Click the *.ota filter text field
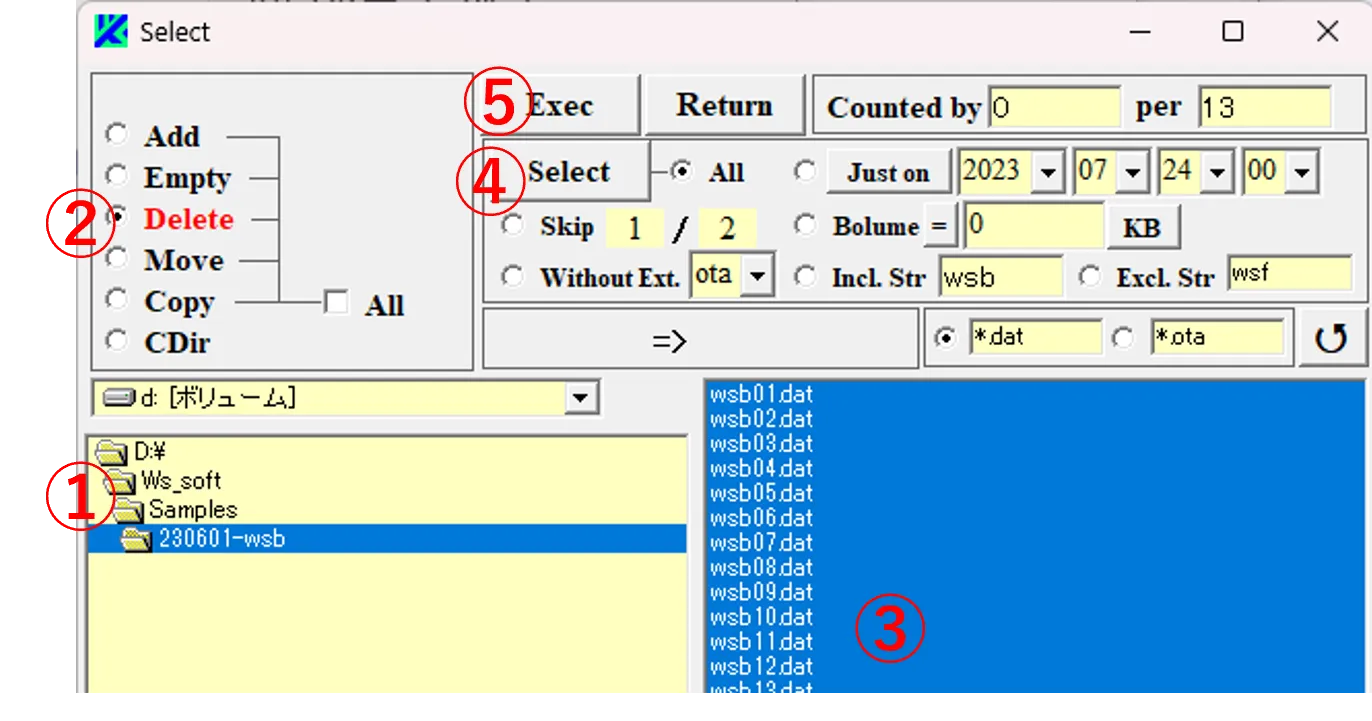Viewport: 1372px width, 721px height. pyautogui.click(x=1218, y=338)
